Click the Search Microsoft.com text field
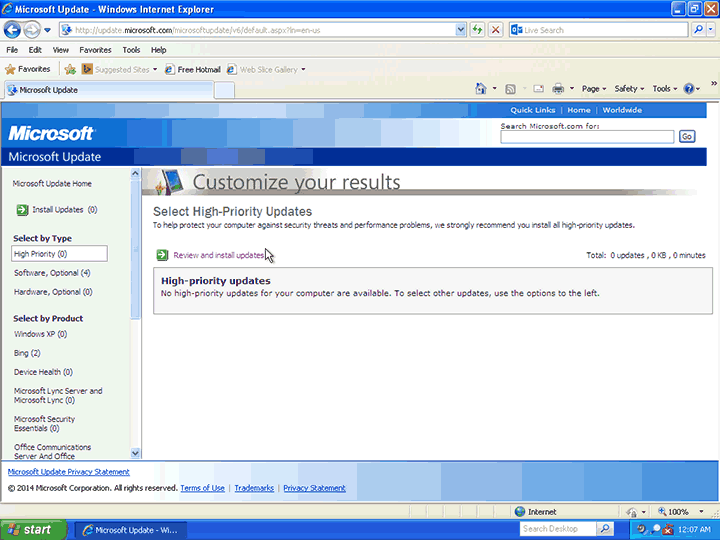The image size is (720, 540). 587,137
